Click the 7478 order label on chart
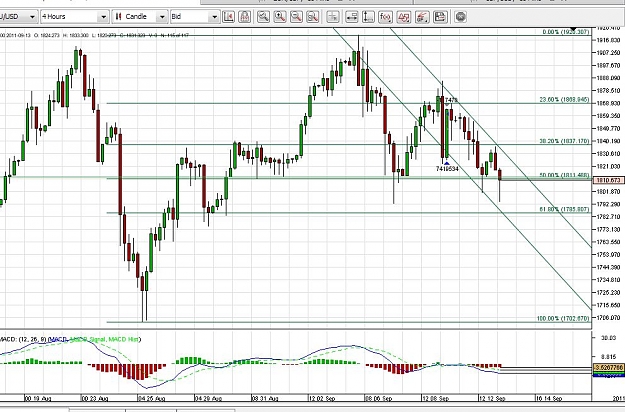Image resolution: width=625 pixels, height=412 pixels. pos(451,100)
